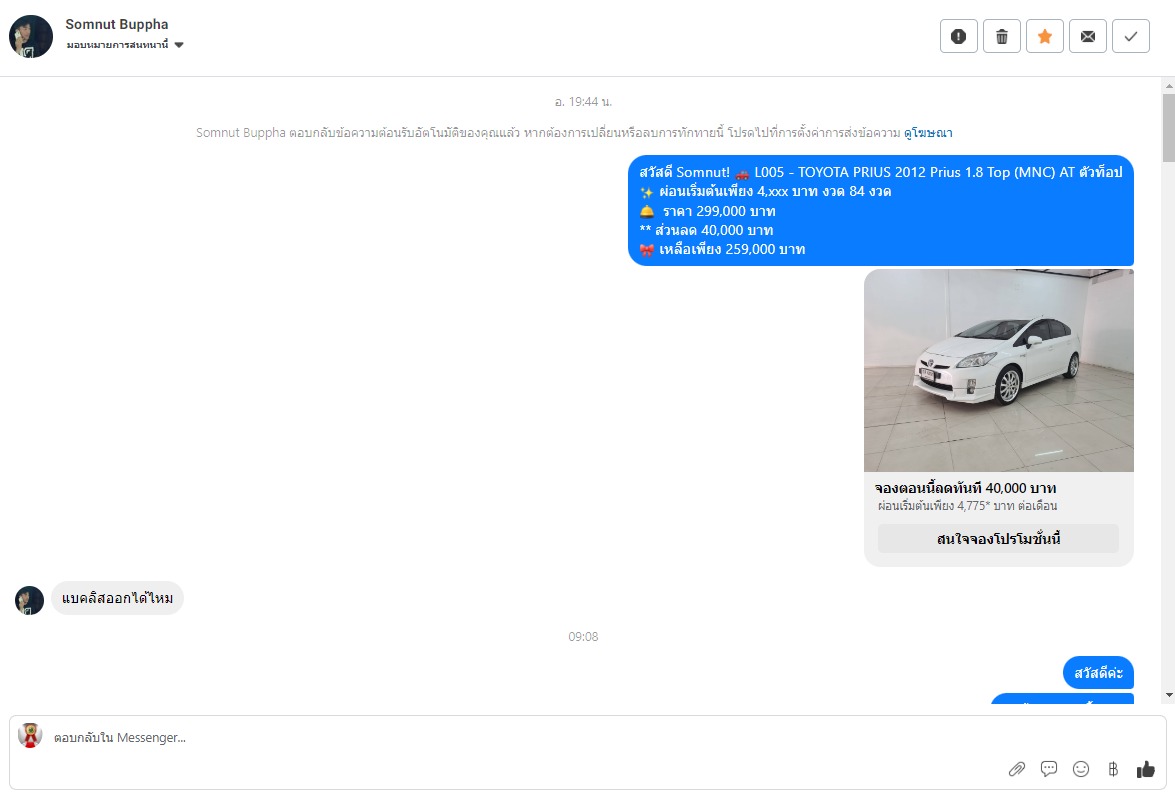Attach a file with paperclip icon
1175x798 pixels.
[1016, 769]
